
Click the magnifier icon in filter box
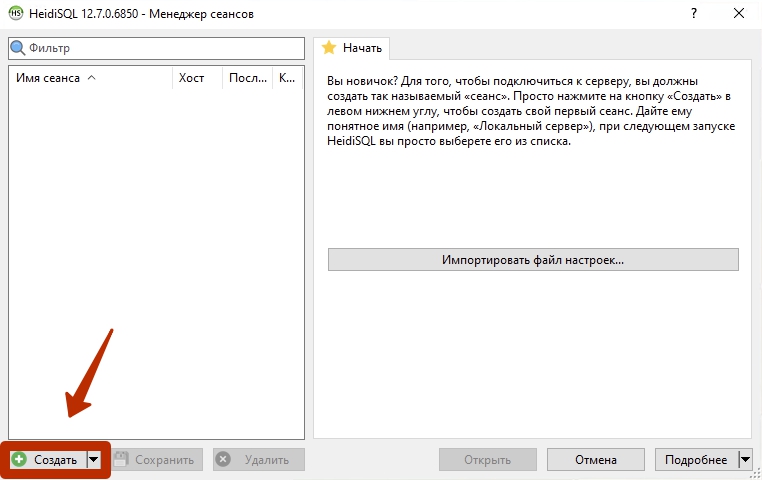17,48
